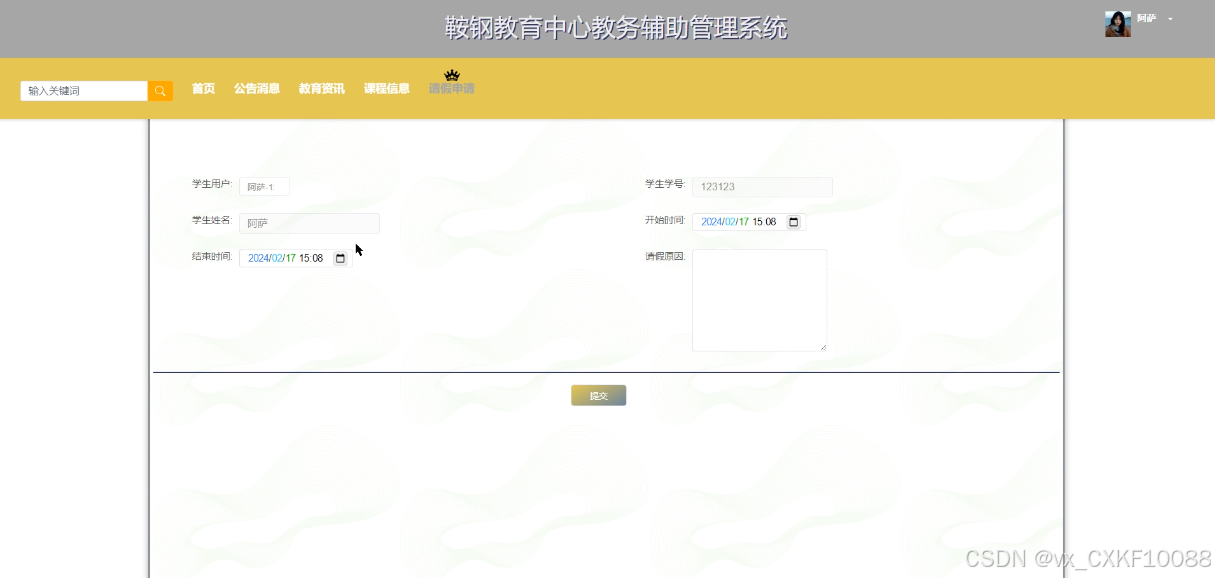Go to 首页 navigation item
Viewport: 1215px width, 578px height.
pos(203,89)
